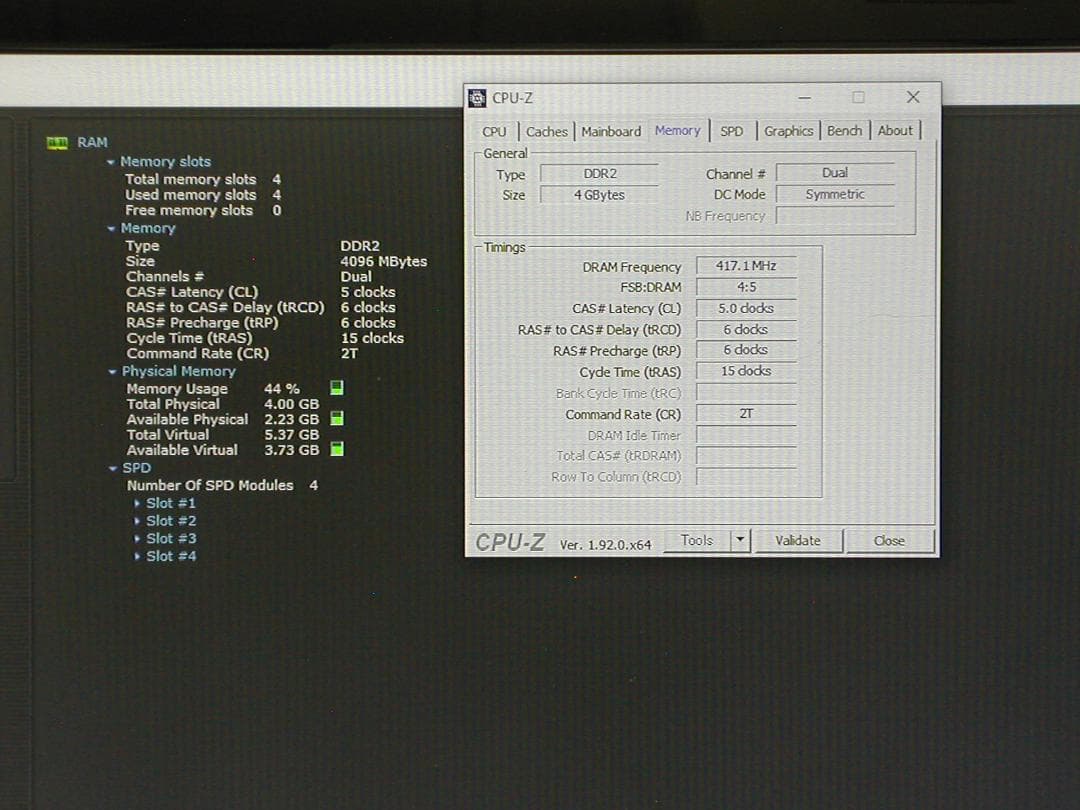
Task: Click the Memory Usage green bar indicator
Action: click(336, 388)
